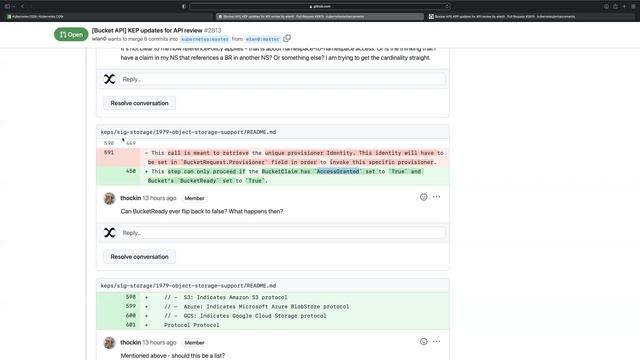640x360 pixels.
Task: Open the thockin username on the list comment
Action: pos(131,342)
